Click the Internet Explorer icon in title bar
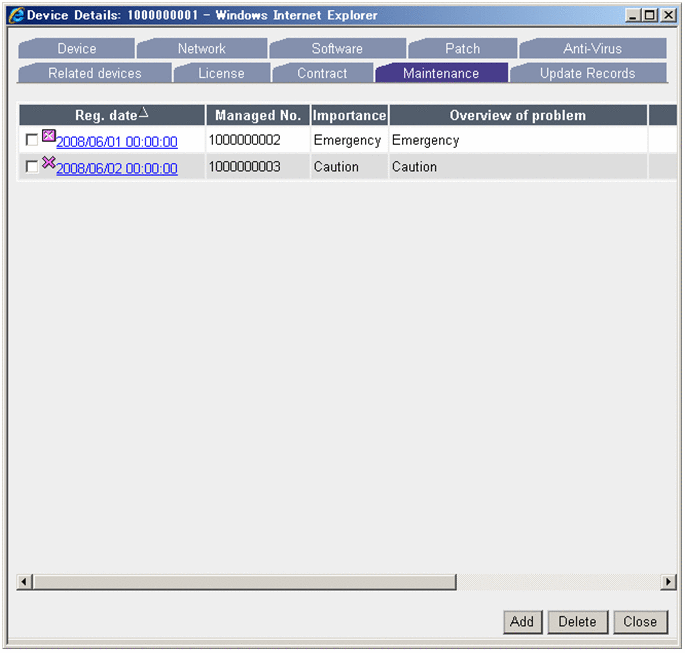Viewport: 685px width, 653px height. tap(17, 15)
